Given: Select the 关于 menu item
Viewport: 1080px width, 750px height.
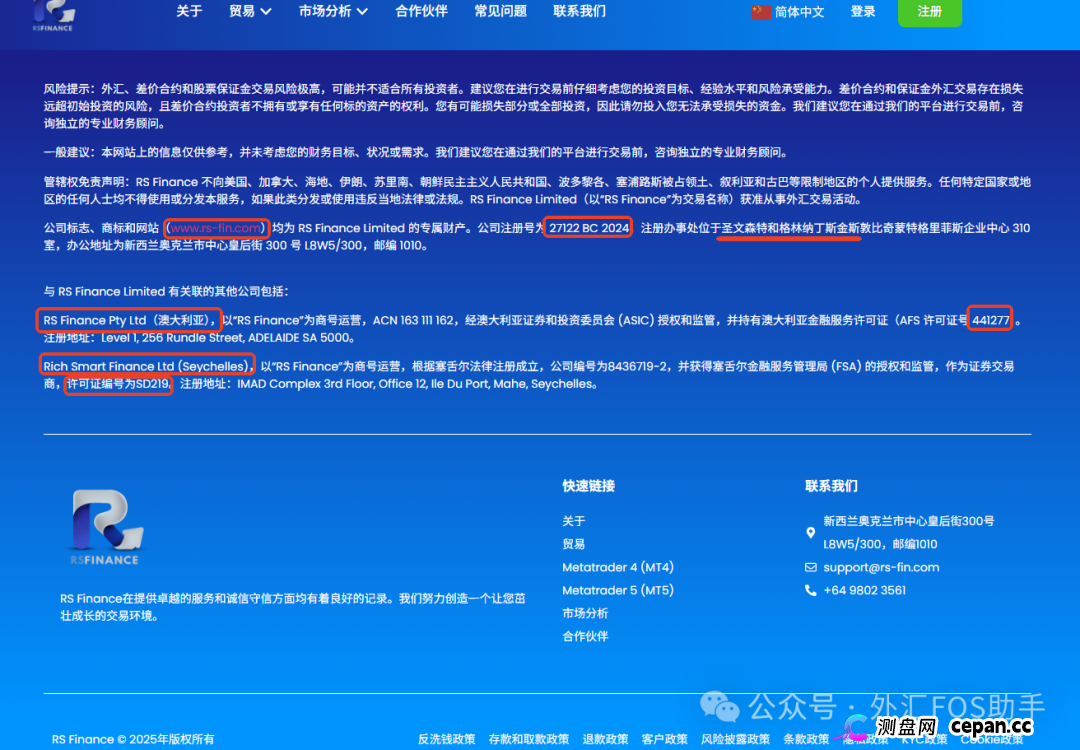Looking at the screenshot, I should click(189, 12).
